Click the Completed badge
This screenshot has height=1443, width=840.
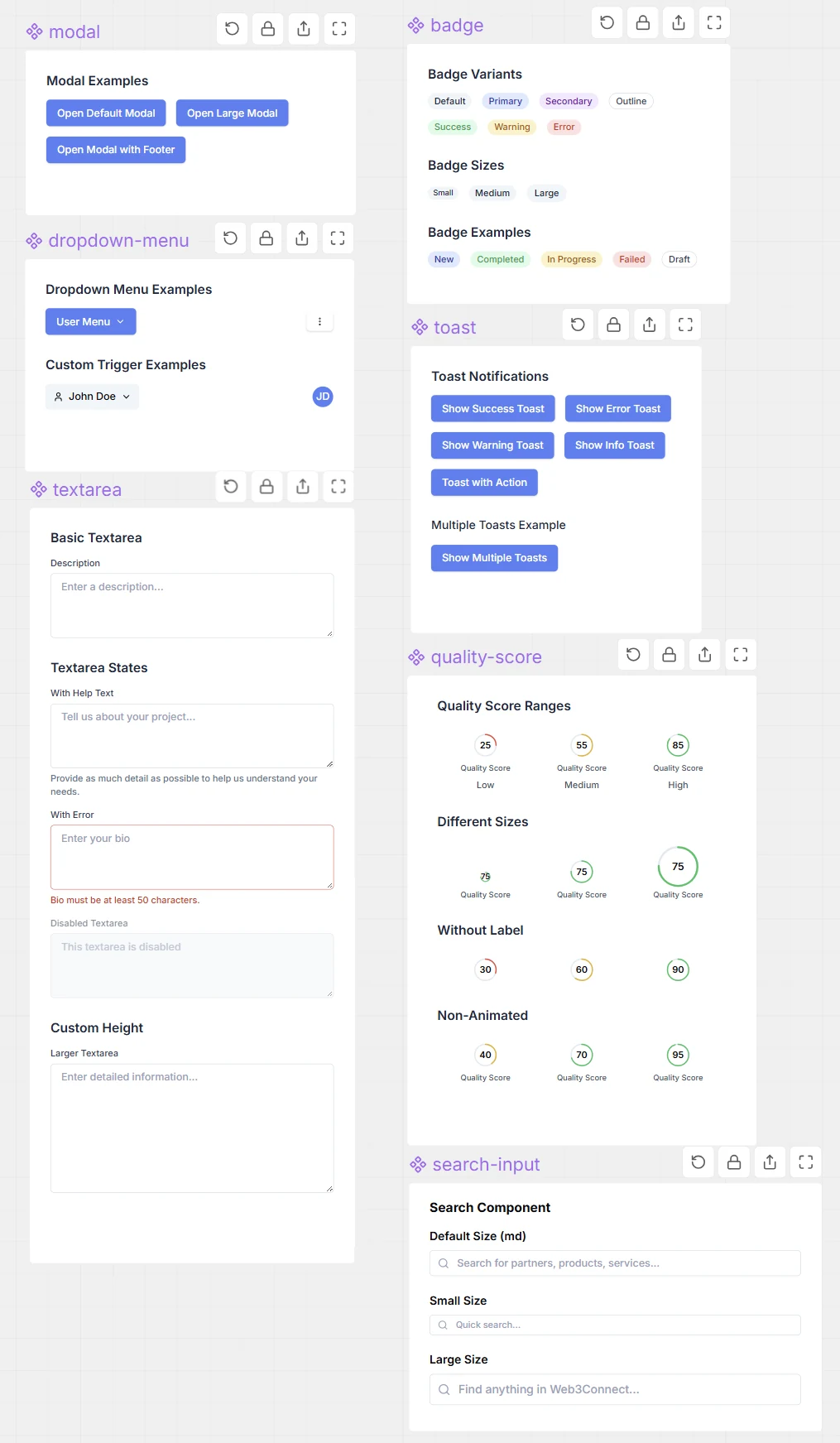tap(500, 259)
